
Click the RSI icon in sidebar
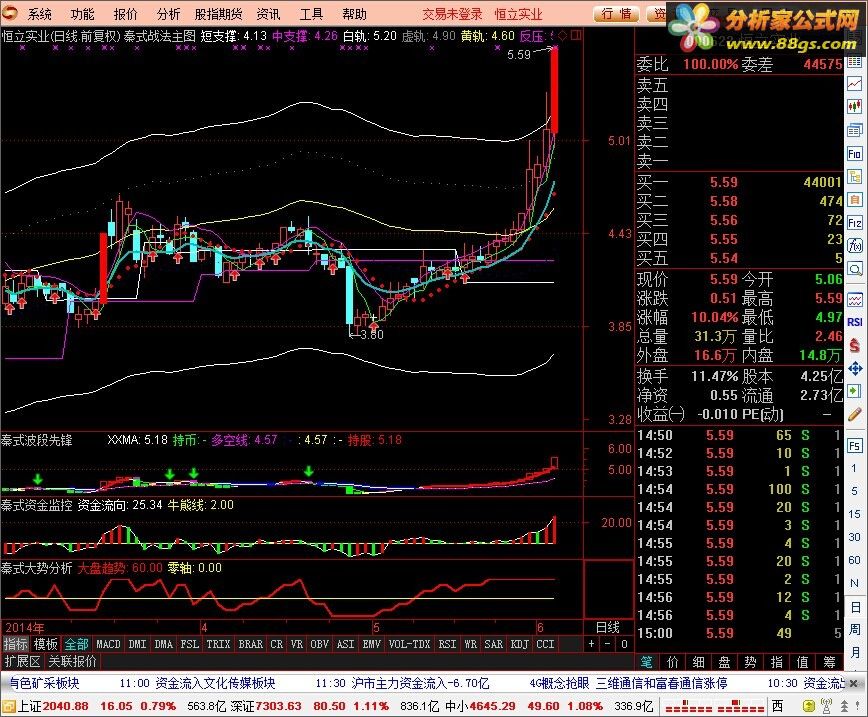(854, 322)
